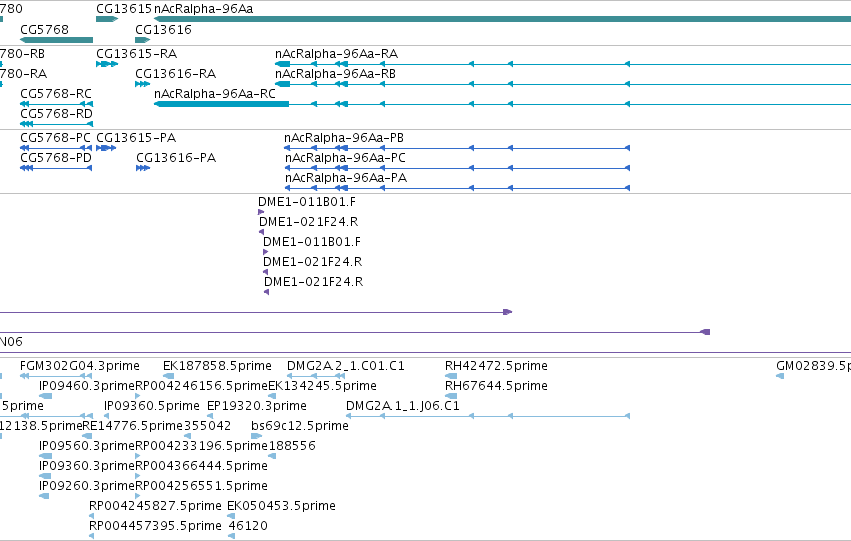Select EST IP09260.3prime
Viewport: 851px width, 541px height.
click(x=87, y=486)
